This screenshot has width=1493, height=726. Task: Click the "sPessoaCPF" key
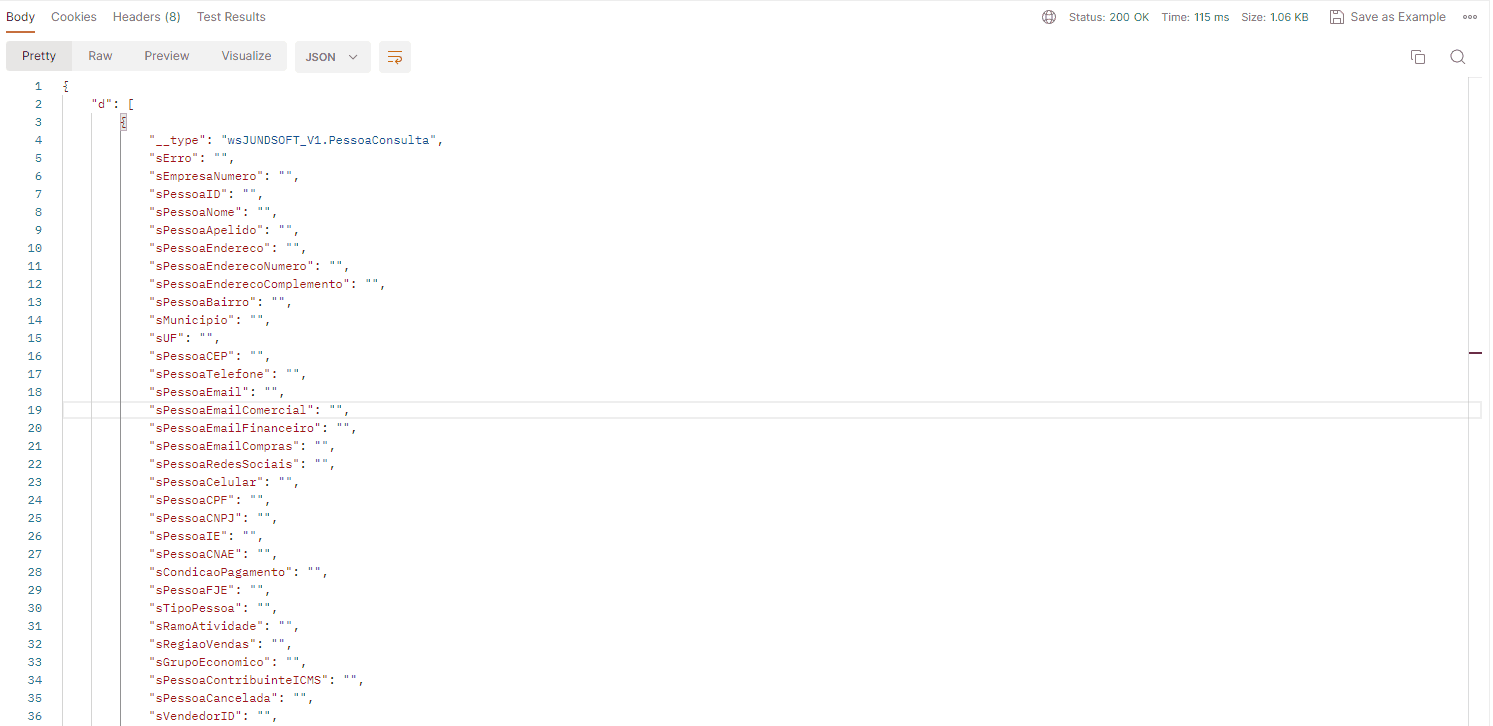(192, 500)
